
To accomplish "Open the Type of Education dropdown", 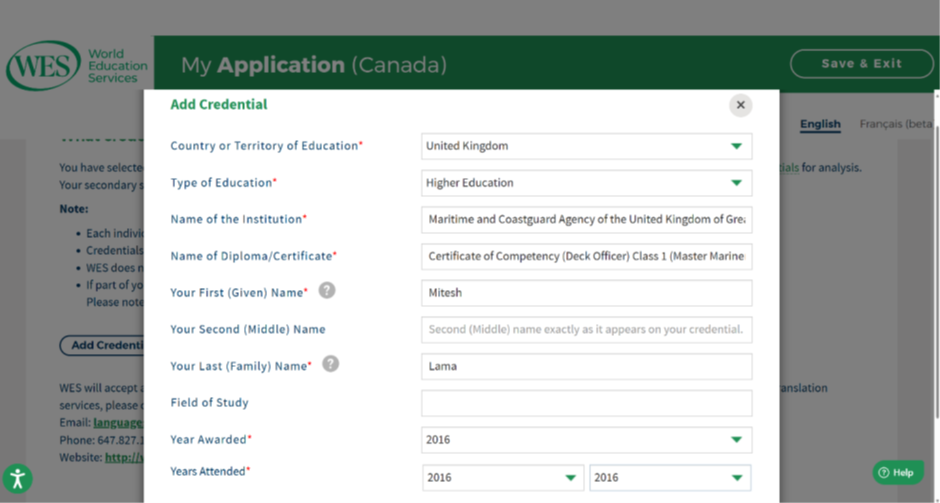I will click(x=586, y=183).
